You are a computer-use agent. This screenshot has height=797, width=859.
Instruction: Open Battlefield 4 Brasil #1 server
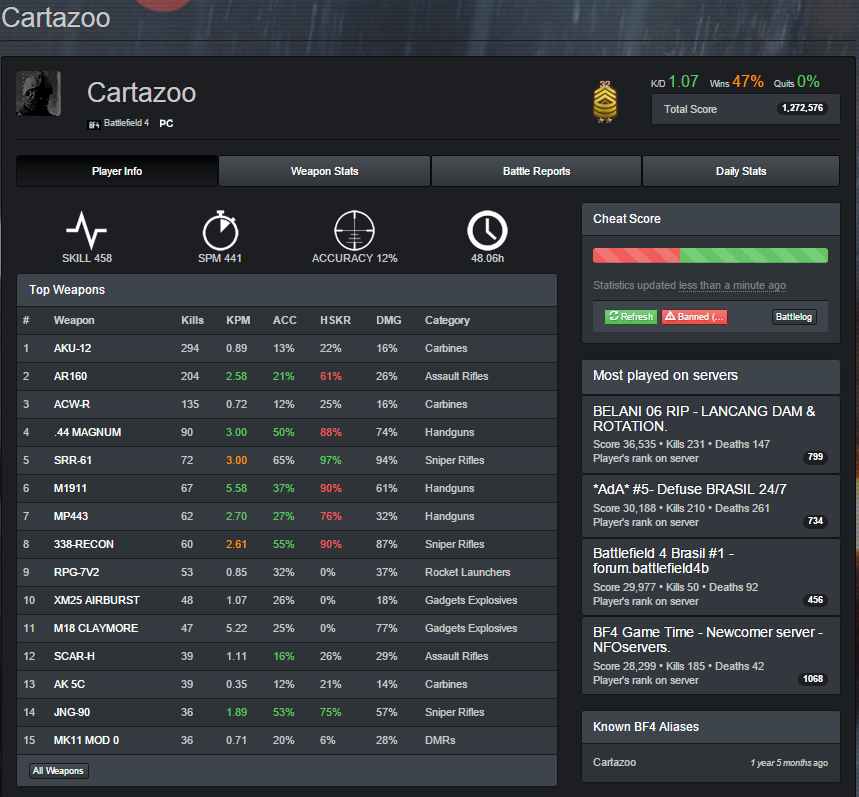711,577
